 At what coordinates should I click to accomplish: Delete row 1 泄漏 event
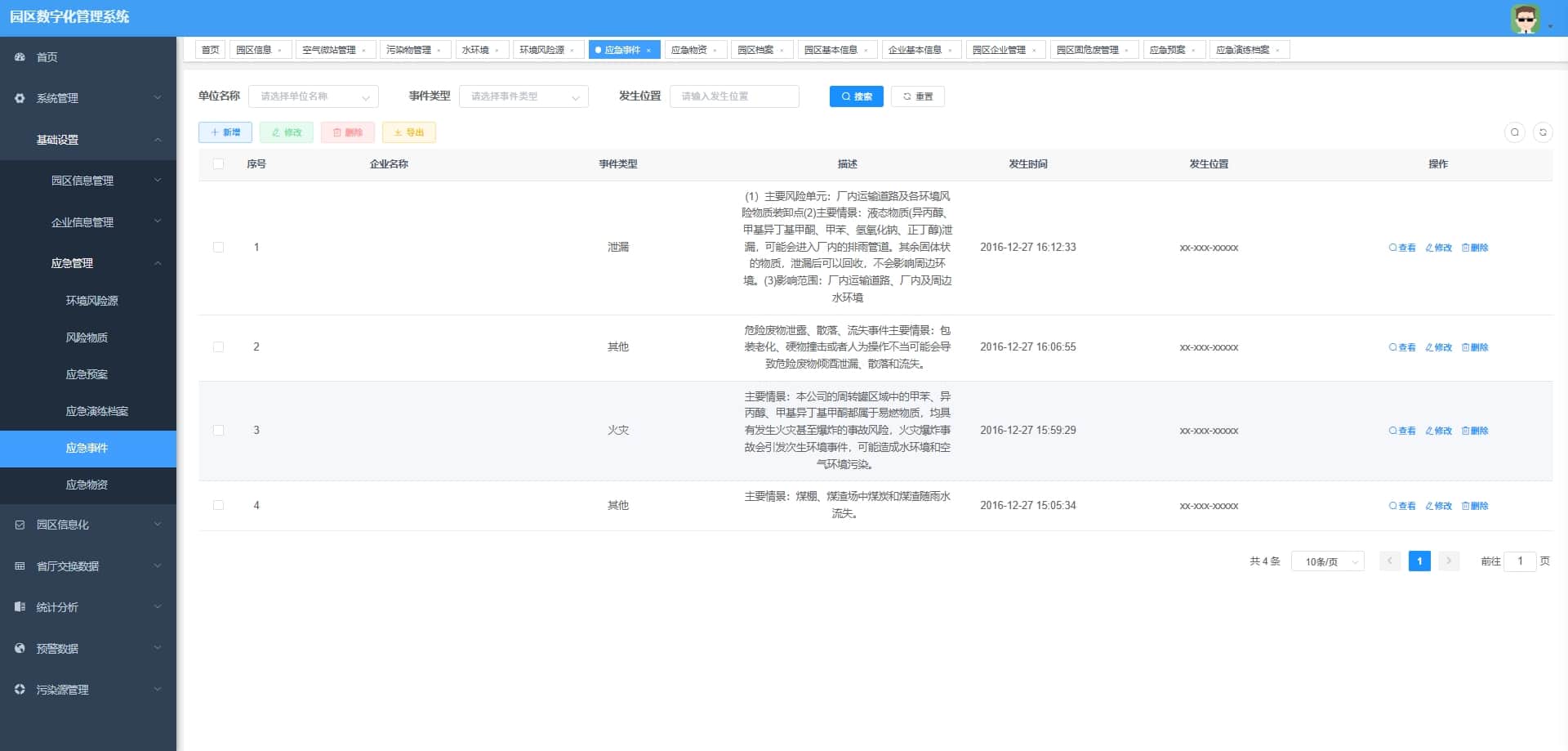[1475, 248]
